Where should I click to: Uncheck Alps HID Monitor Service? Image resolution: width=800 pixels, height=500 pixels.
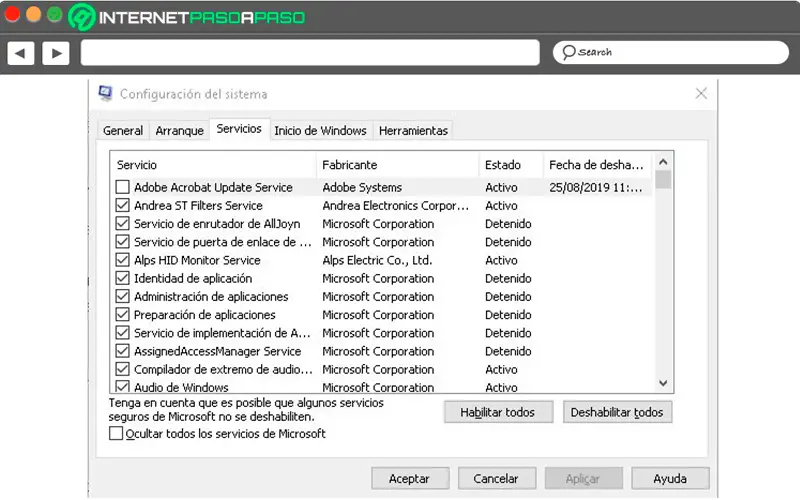(123, 260)
